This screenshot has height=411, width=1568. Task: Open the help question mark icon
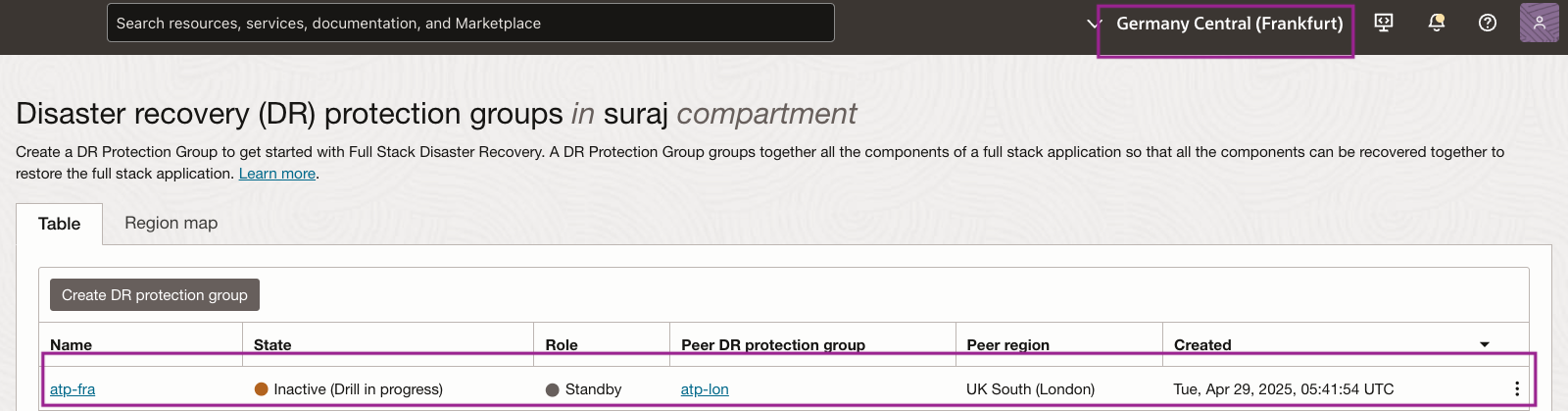[x=1488, y=23]
